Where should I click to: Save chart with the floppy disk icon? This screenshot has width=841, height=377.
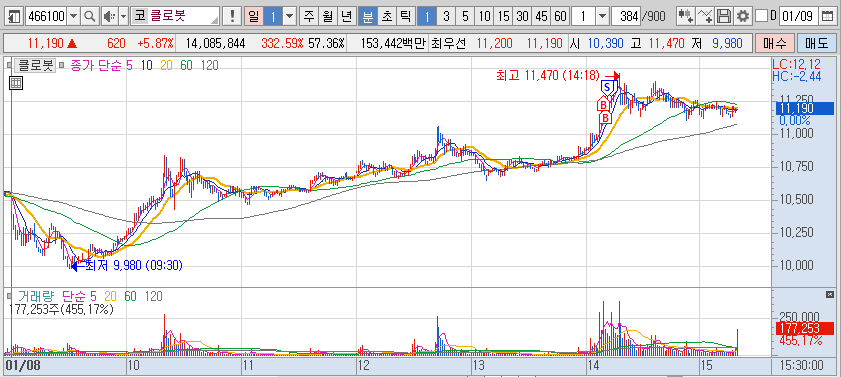(724, 16)
